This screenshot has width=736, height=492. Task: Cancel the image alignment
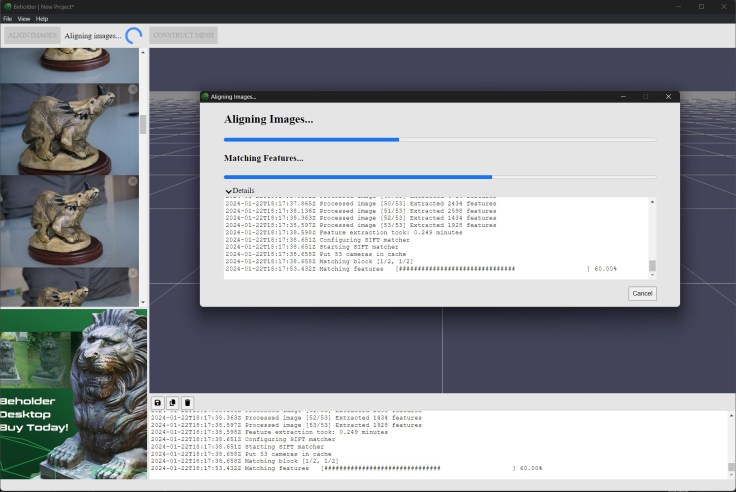[642, 293]
